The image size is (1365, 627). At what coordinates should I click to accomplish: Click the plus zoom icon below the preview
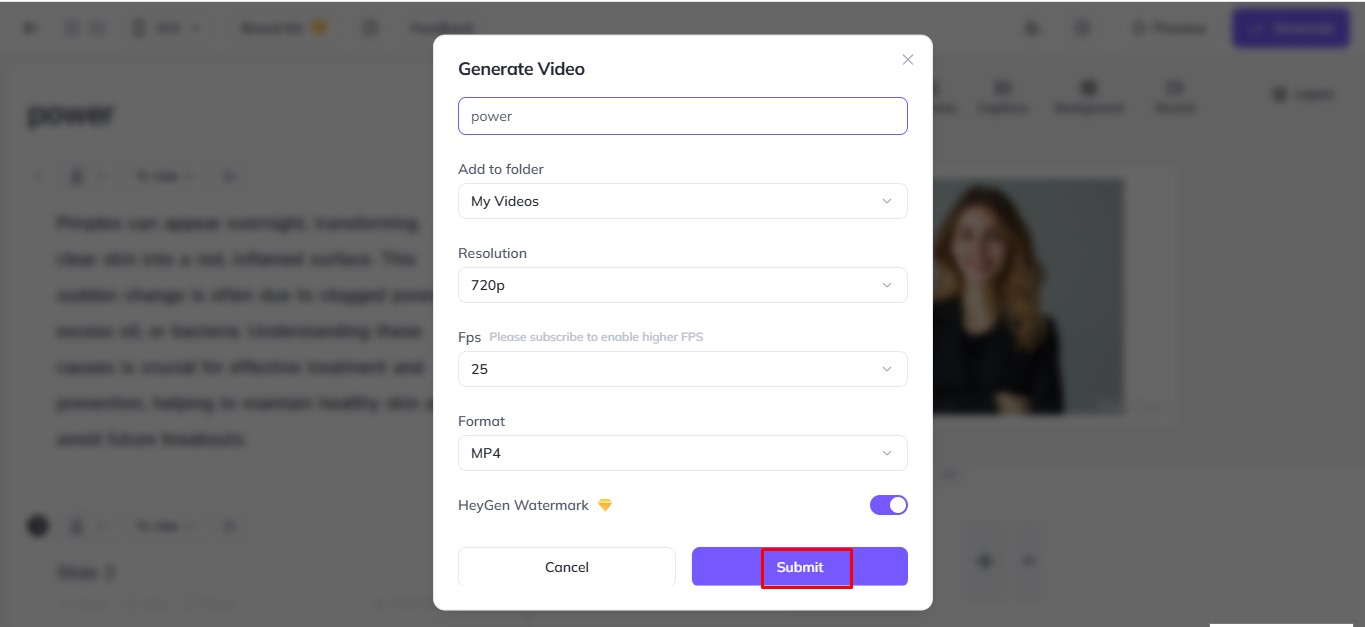984,561
